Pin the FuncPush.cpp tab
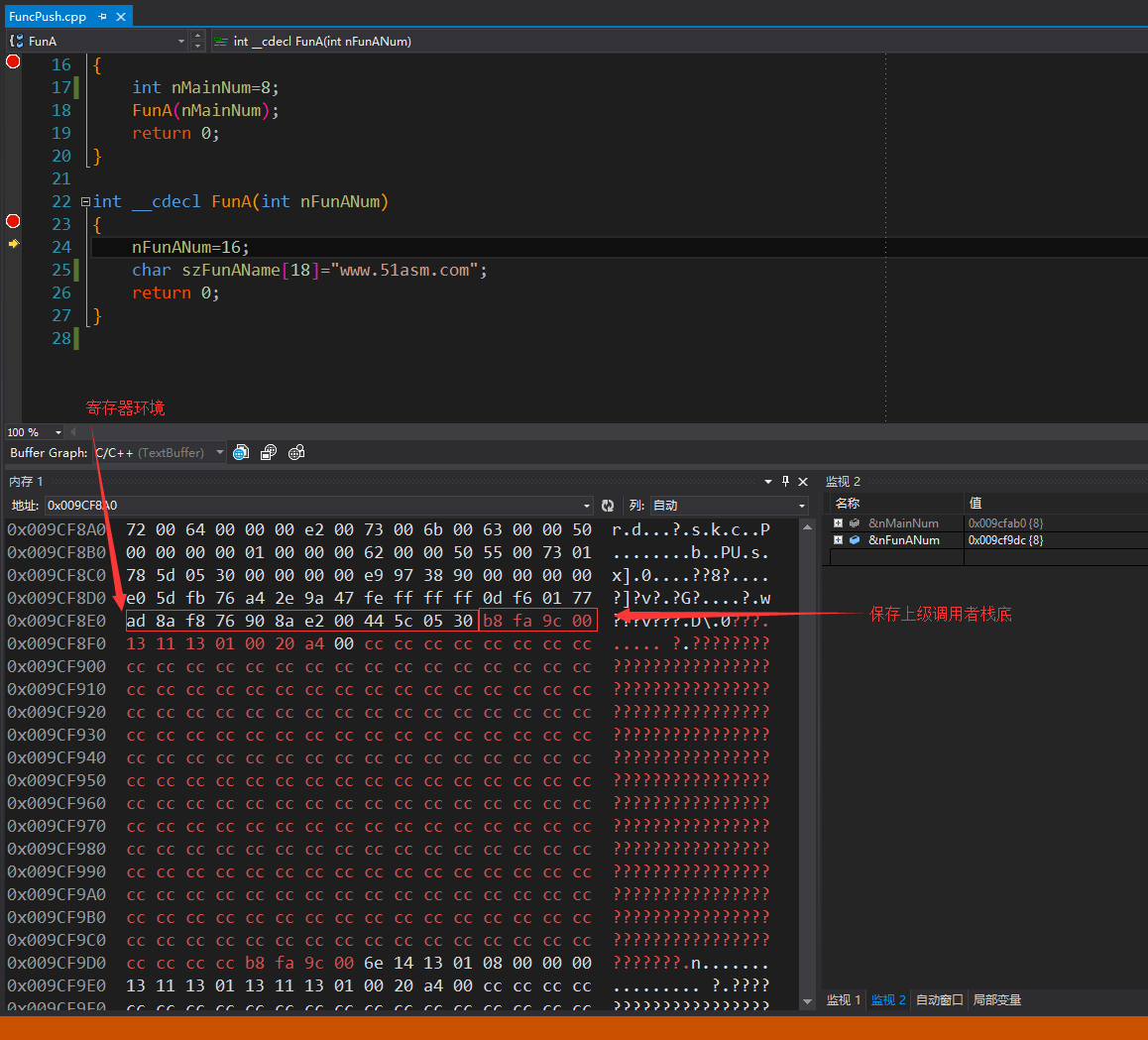This screenshot has height=1040, width=1148. (103, 17)
